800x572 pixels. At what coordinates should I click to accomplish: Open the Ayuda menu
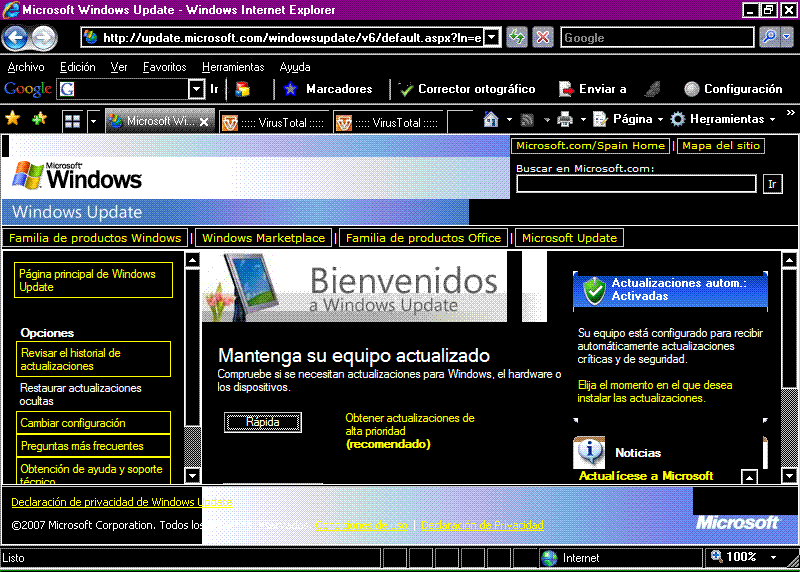(295, 67)
